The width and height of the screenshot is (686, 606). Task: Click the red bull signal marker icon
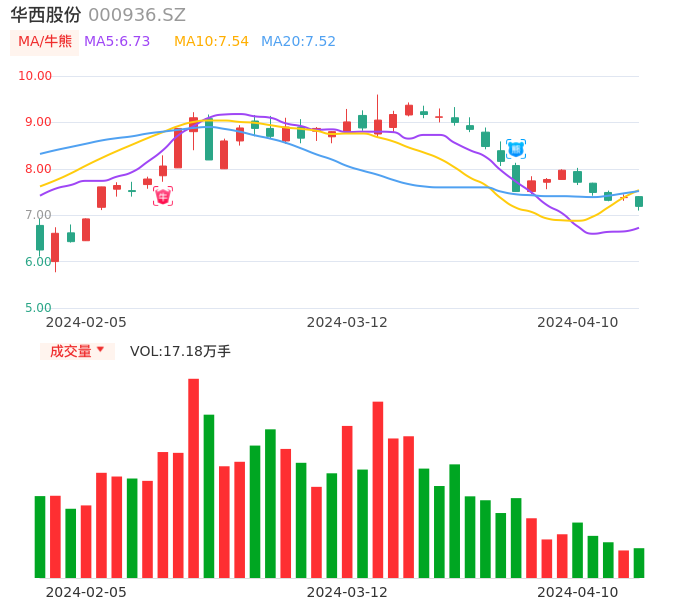pos(163,196)
